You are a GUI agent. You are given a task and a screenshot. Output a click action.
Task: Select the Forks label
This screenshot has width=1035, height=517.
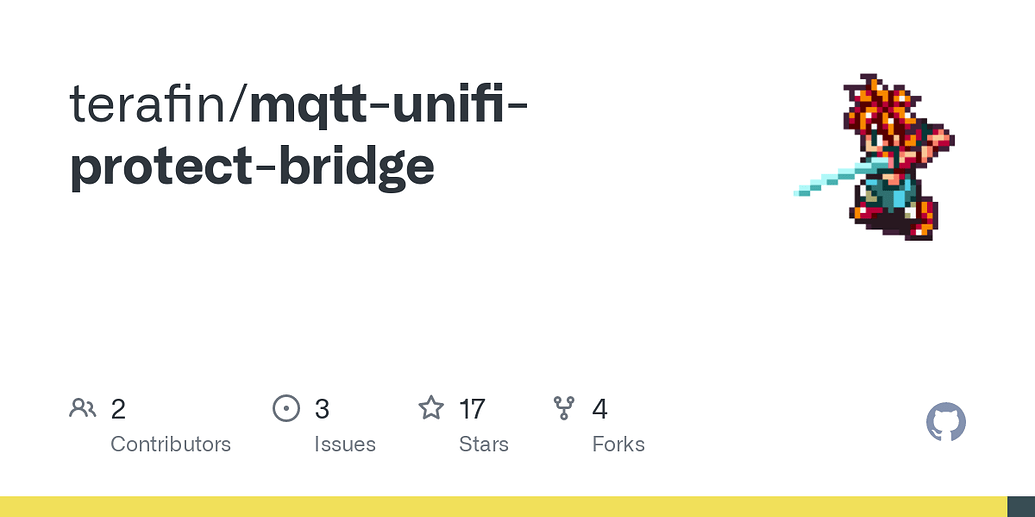click(618, 444)
